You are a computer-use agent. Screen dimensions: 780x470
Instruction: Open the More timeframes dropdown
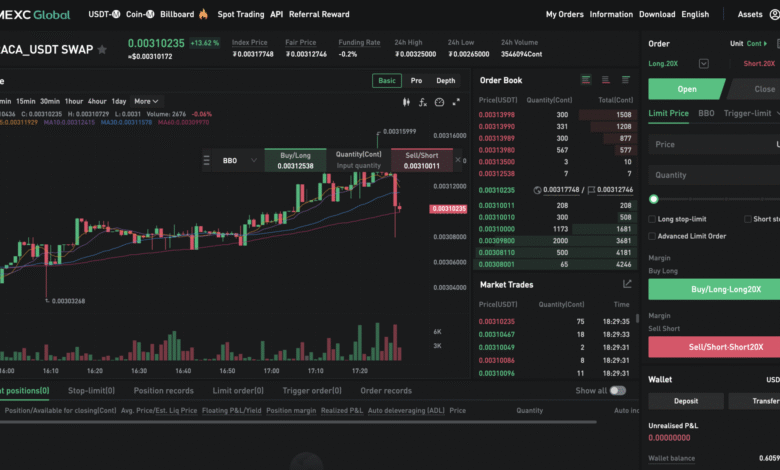click(146, 101)
